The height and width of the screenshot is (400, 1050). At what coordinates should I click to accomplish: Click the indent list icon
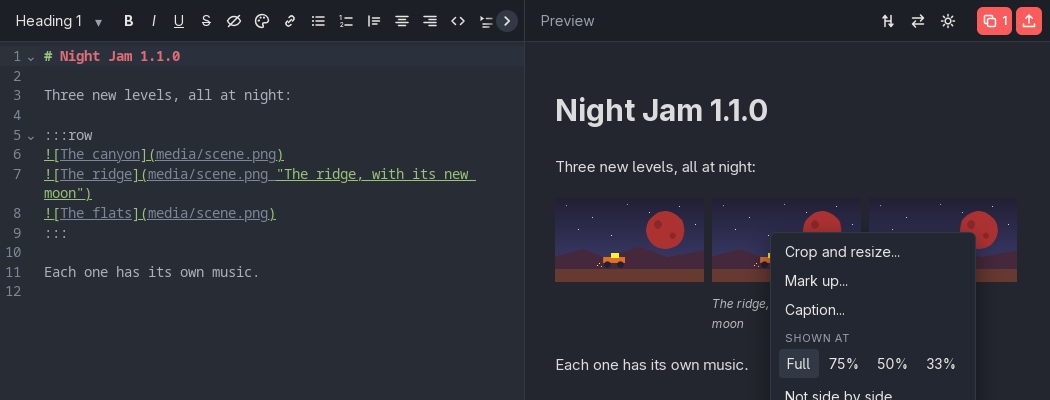click(485, 21)
